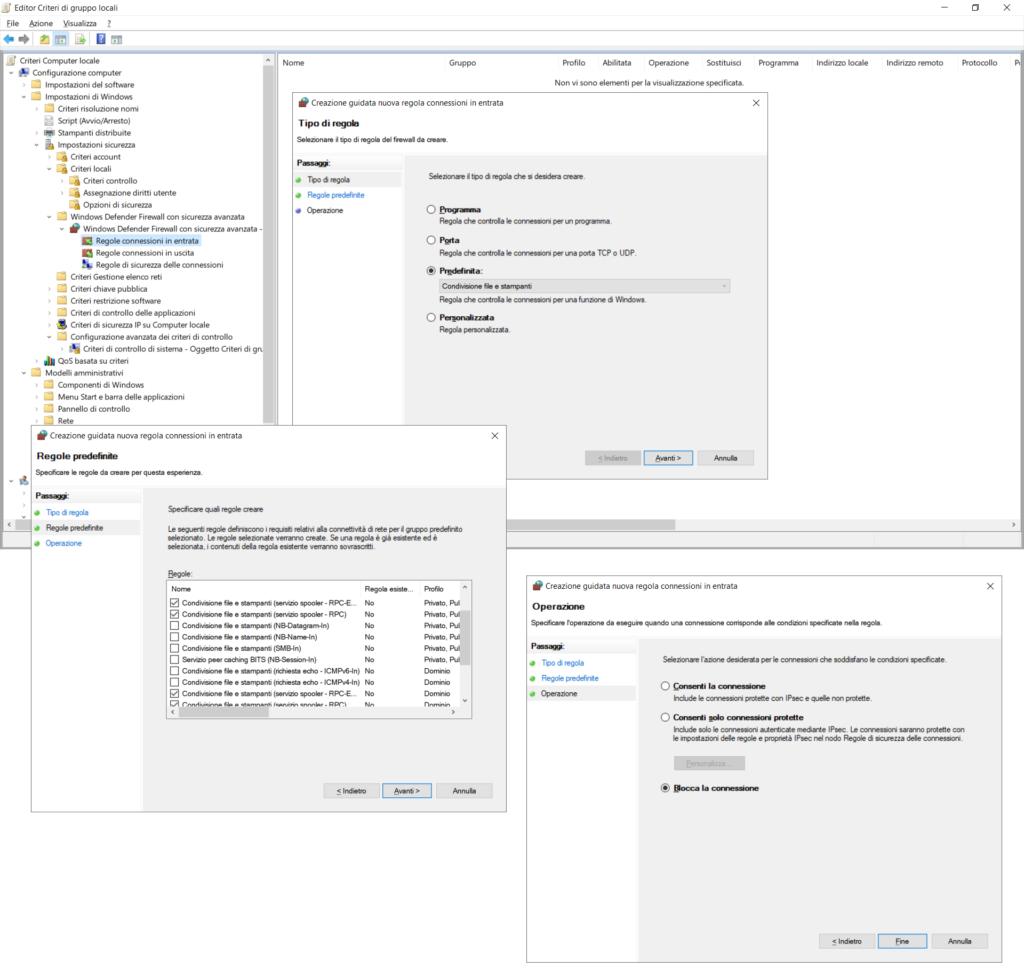Check the Servizio peer caching BITS checkbox
The image size is (1024, 976).
point(174,660)
